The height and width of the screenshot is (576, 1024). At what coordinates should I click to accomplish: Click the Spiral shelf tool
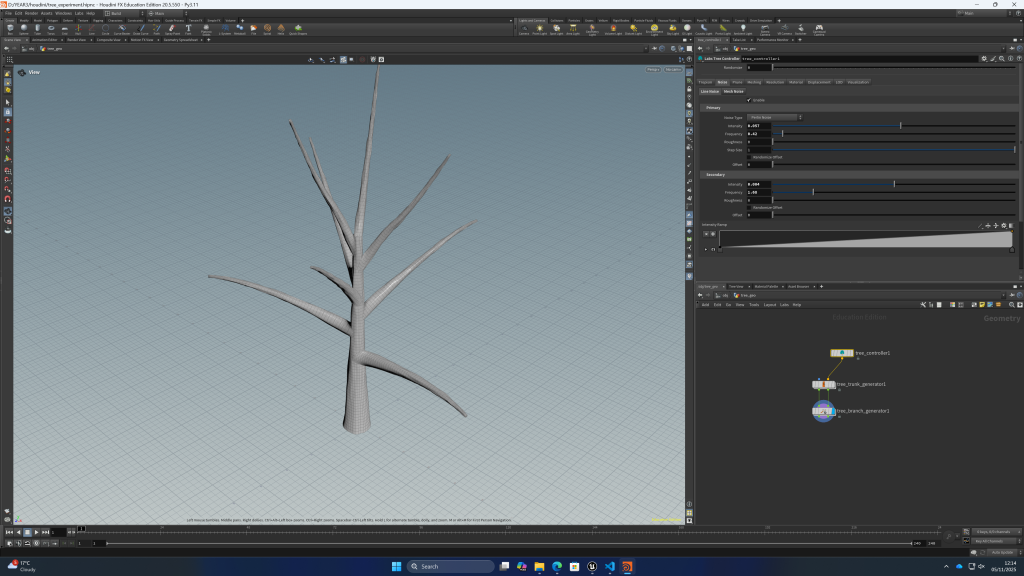pos(267,29)
